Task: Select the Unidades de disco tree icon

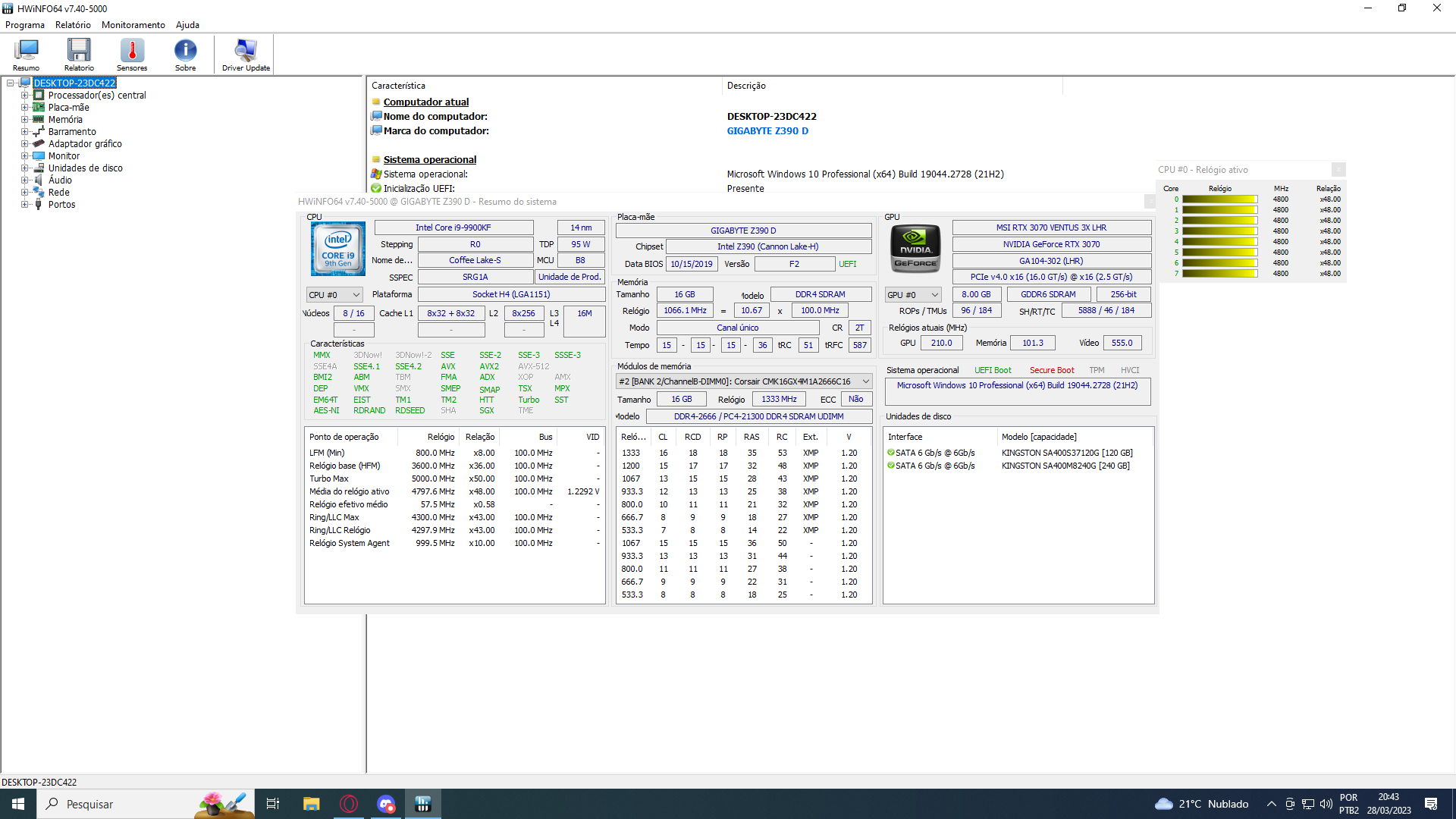Action: (39, 168)
